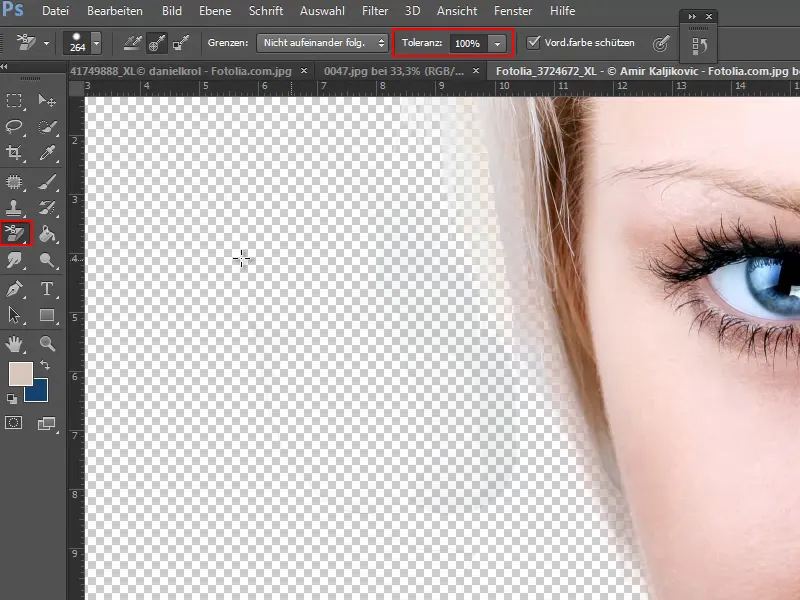Open the Ebene menu
Screen dimensions: 800x600
click(x=215, y=11)
